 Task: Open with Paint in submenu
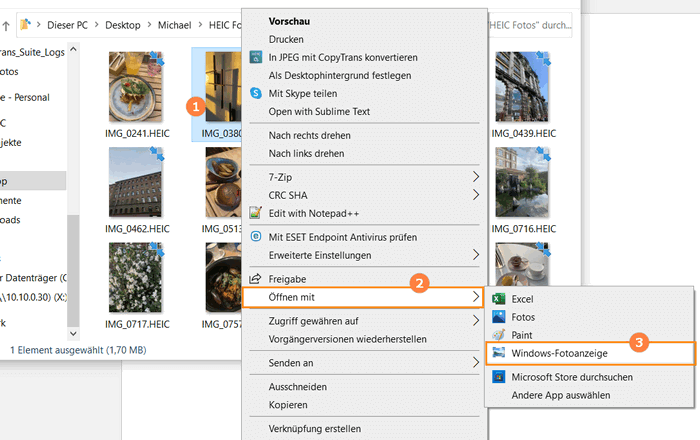[521, 335]
